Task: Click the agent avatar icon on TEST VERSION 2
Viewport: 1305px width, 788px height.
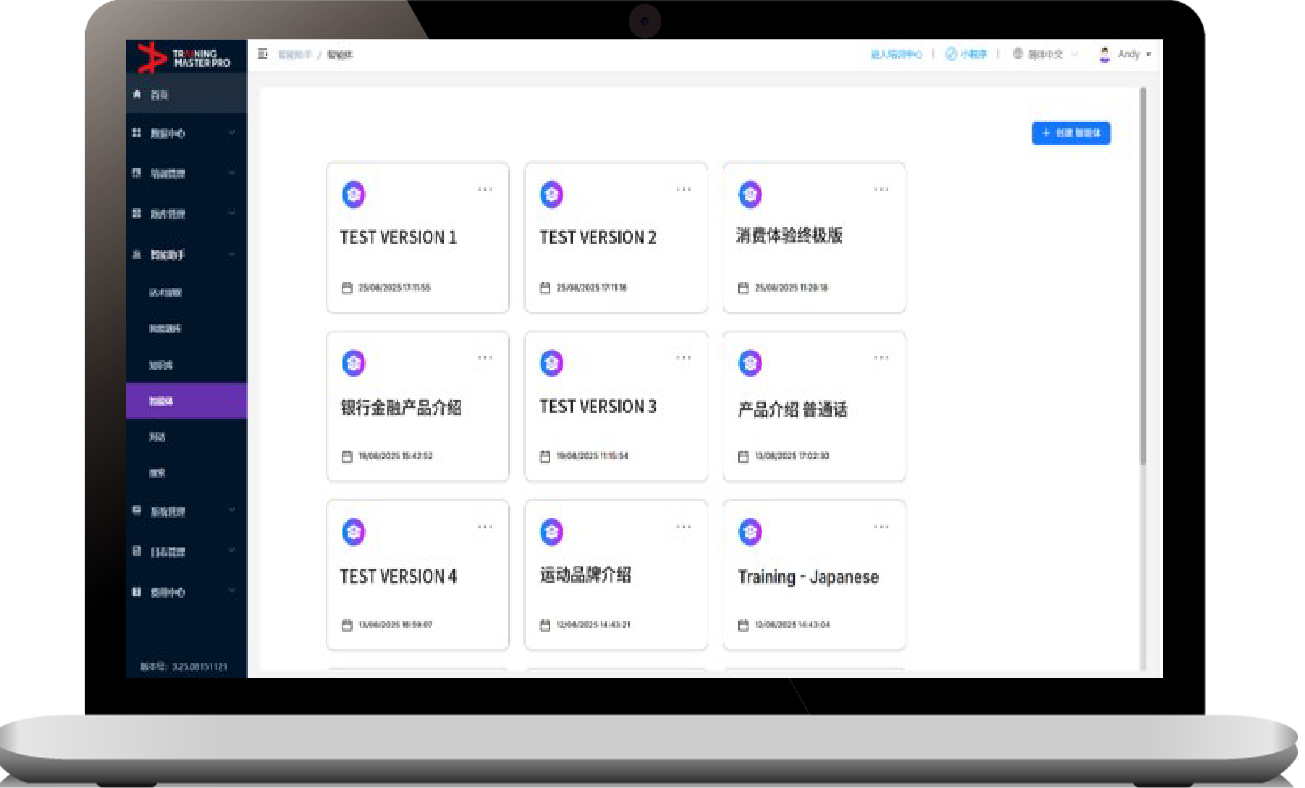Action: [x=551, y=195]
